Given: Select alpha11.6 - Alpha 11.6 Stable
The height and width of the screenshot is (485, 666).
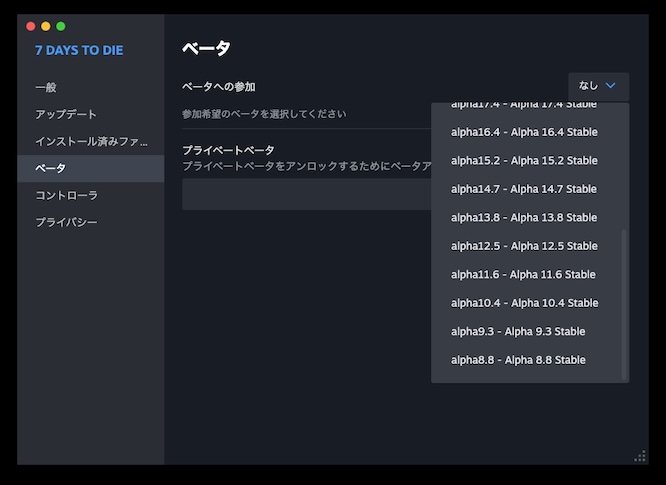Looking at the screenshot, I should (x=523, y=274).
